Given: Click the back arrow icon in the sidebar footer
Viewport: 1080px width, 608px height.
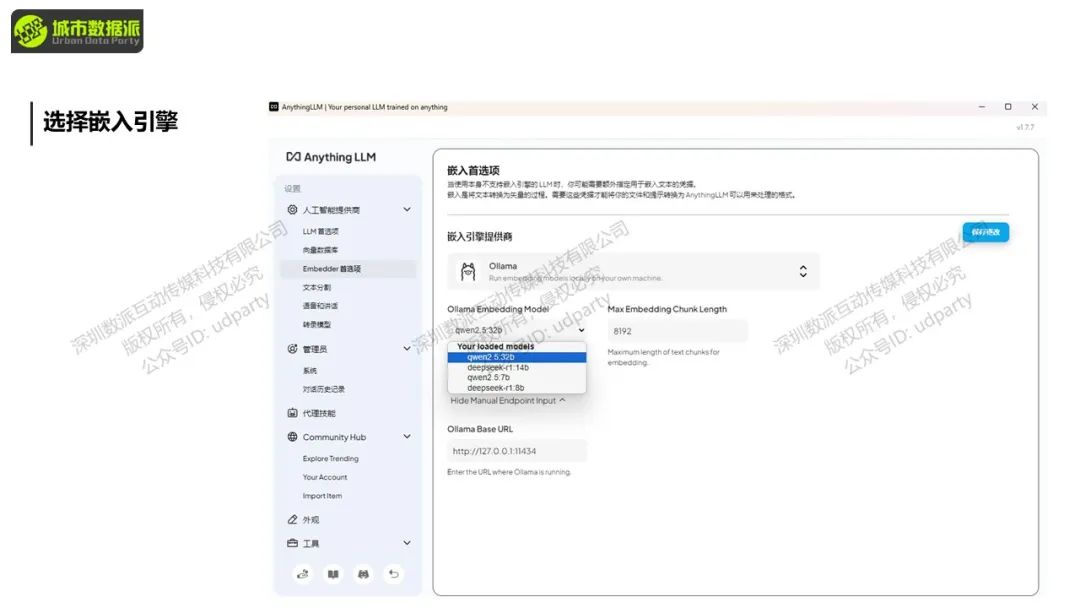Looking at the screenshot, I should (x=393, y=574).
